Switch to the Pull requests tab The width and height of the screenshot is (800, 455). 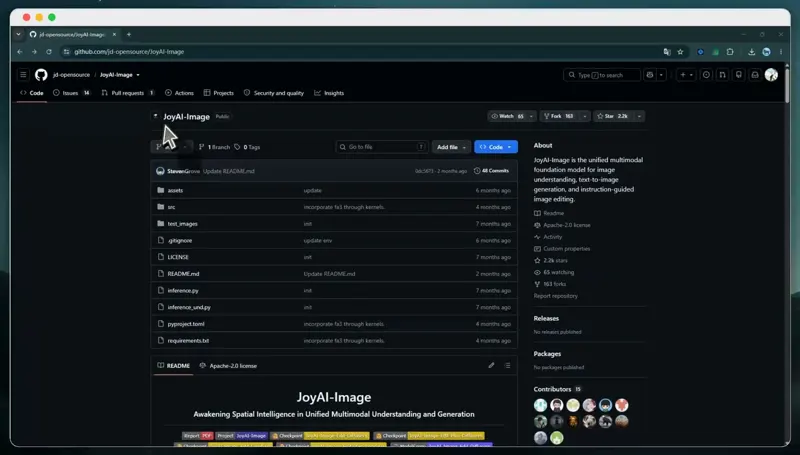[128, 93]
